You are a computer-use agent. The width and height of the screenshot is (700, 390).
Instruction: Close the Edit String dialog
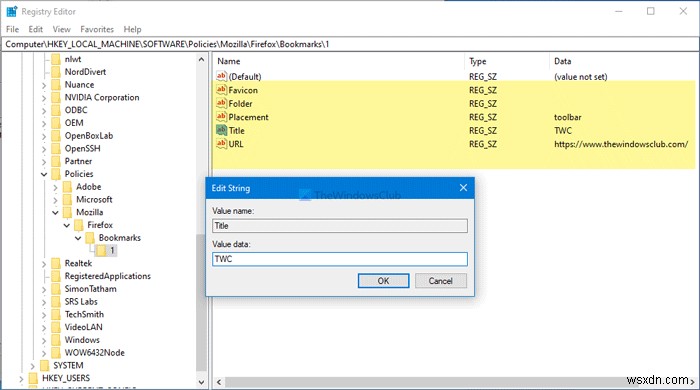(x=463, y=188)
